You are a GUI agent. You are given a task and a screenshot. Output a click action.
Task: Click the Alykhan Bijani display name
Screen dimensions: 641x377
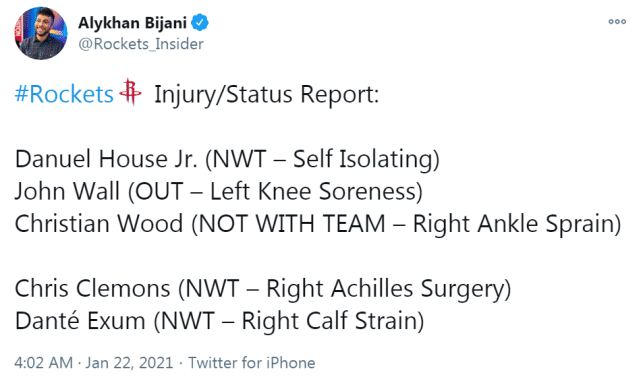pos(132,23)
